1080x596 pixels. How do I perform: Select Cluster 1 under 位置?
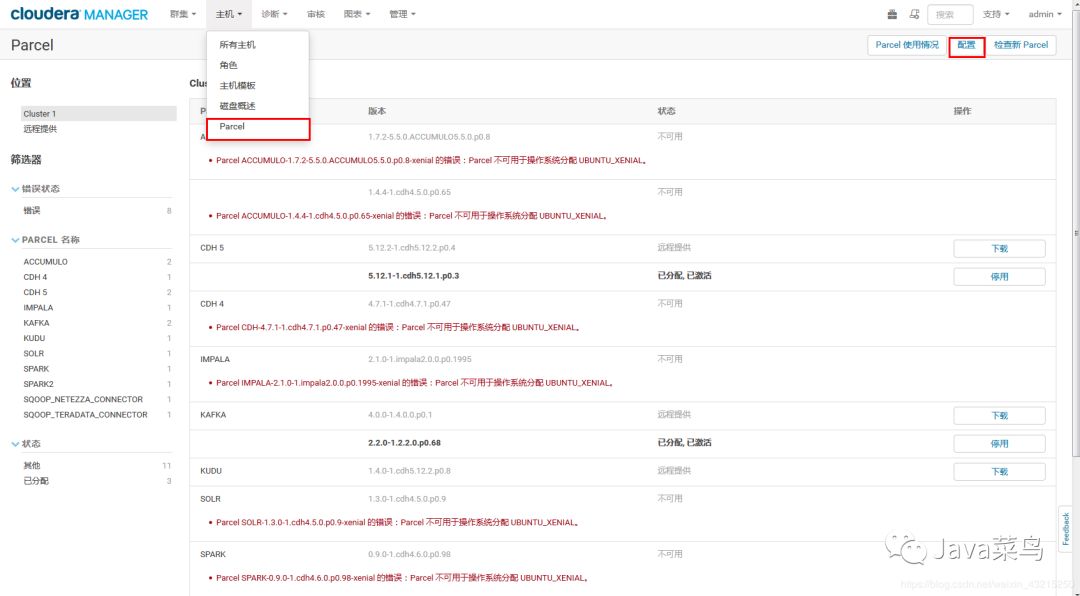click(x=98, y=114)
